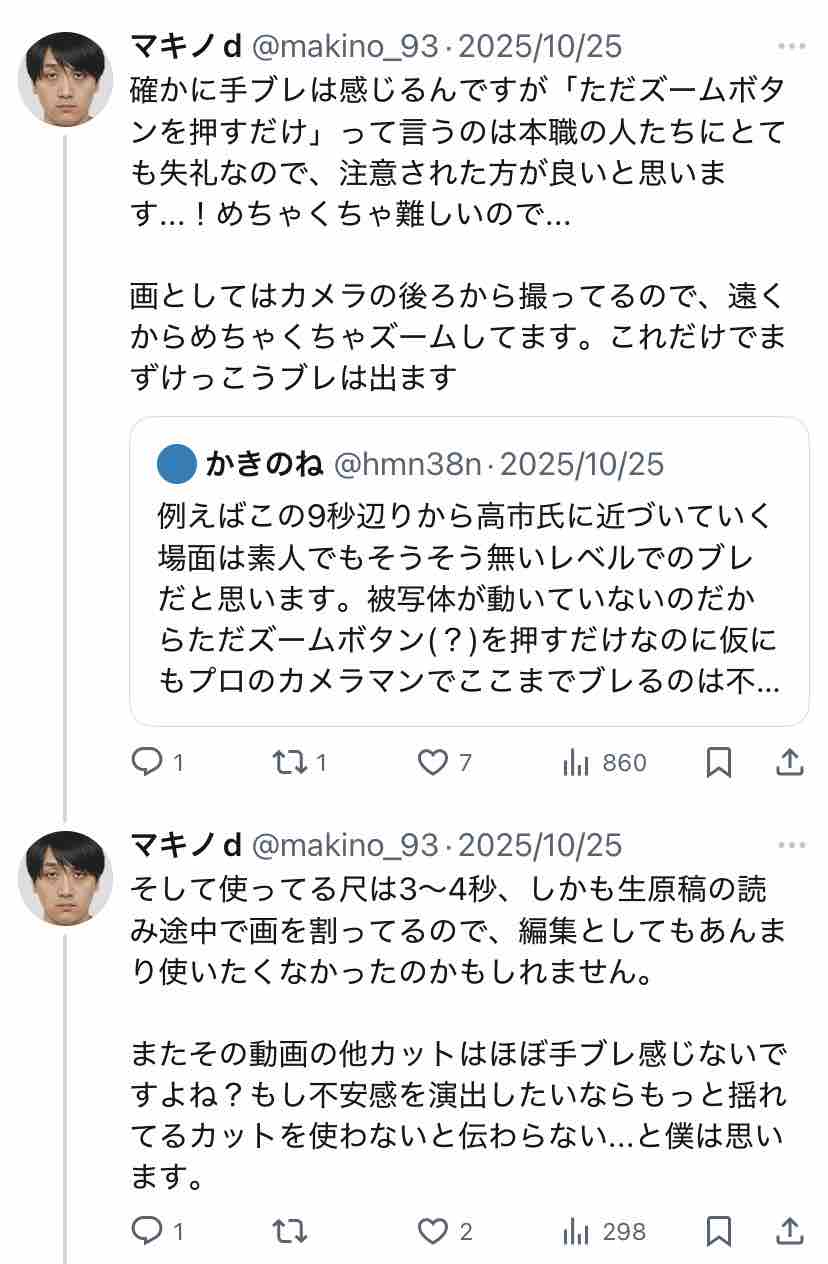Like the first tweet with 7 likes
The image size is (828, 1264).
pos(433,763)
